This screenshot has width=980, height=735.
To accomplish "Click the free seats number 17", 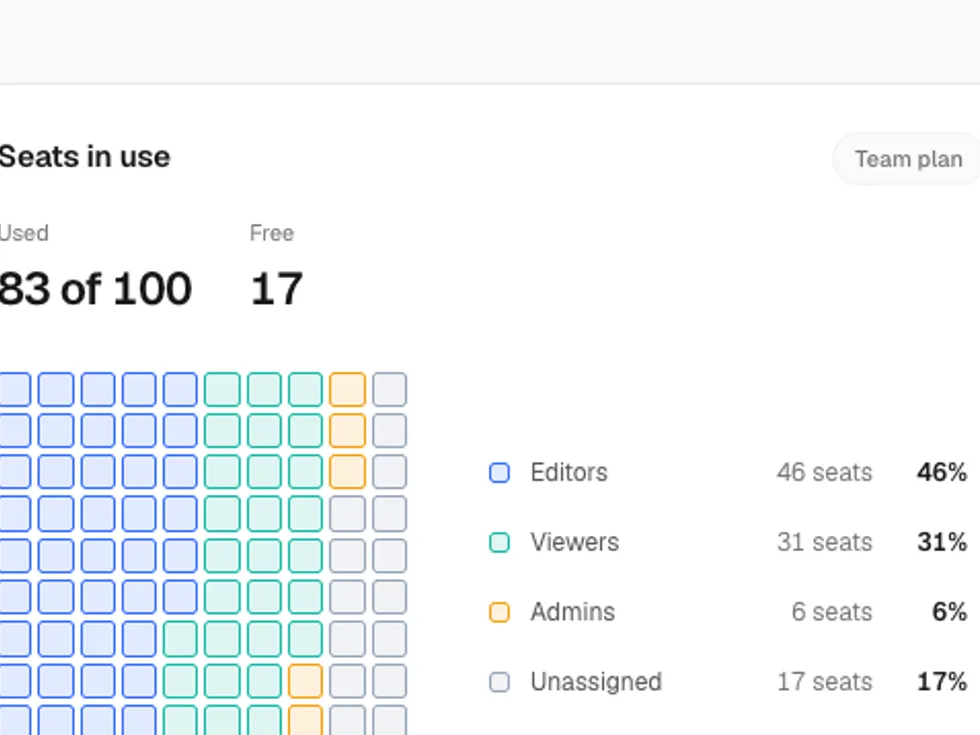I will pos(276,289).
